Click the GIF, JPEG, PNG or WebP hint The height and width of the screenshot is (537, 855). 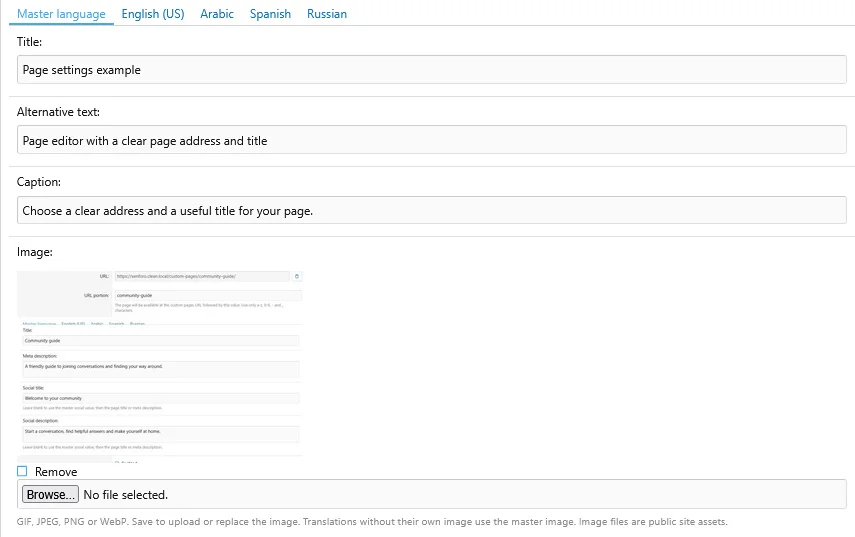click(372, 522)
